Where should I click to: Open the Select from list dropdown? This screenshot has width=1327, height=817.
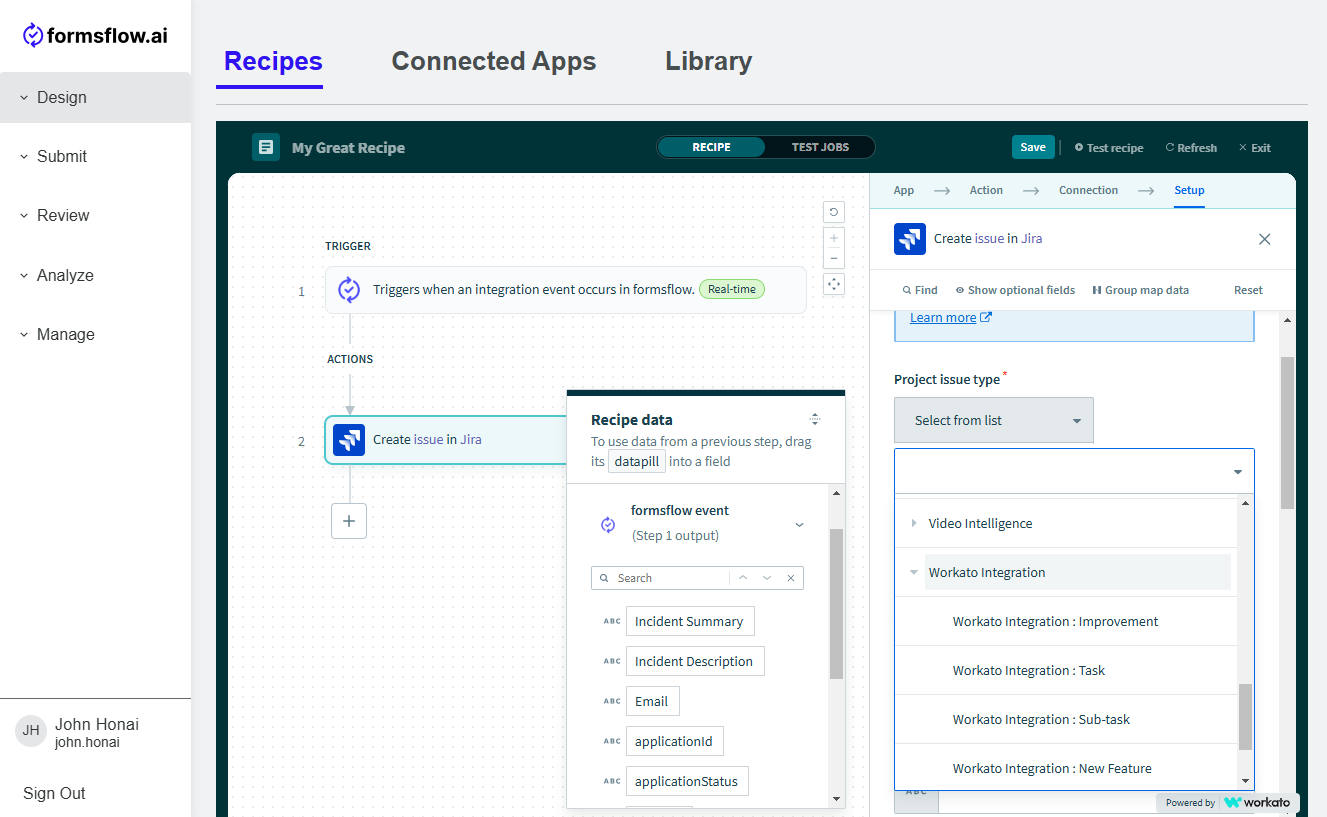click(994, 420)
